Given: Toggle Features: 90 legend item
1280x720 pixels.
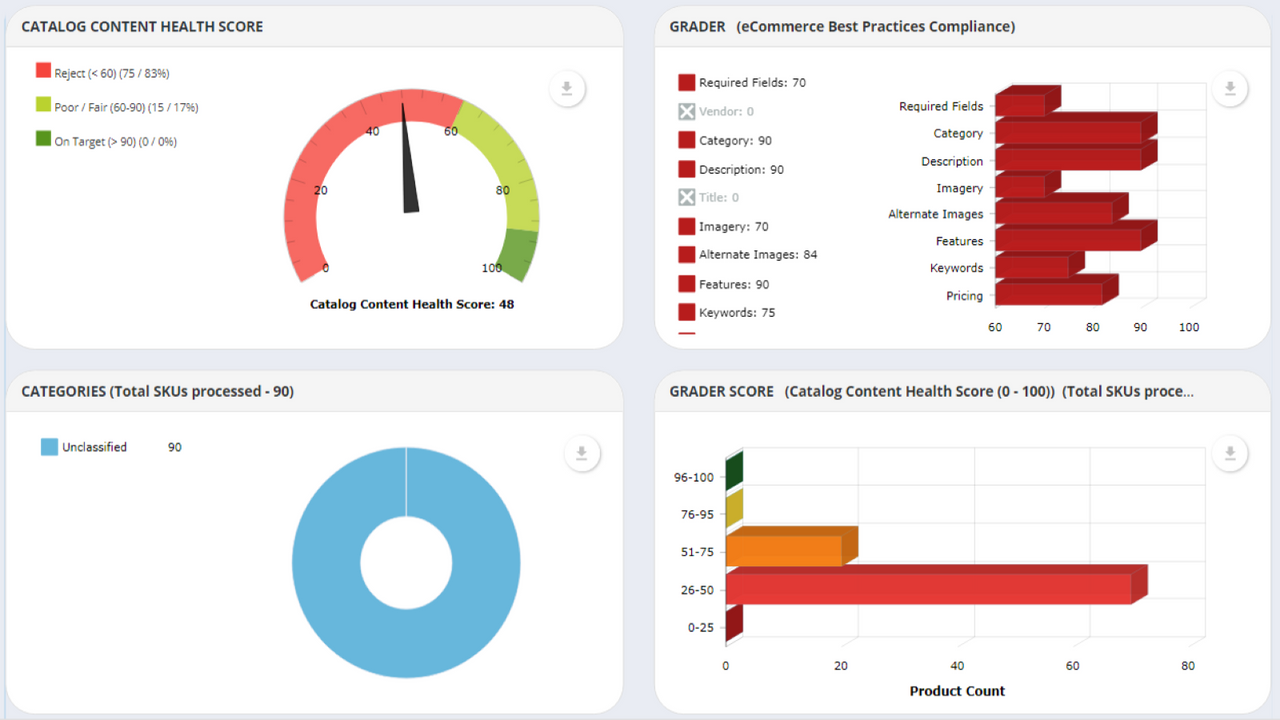Looking at the screenshot, I should (x=724, y=284).
